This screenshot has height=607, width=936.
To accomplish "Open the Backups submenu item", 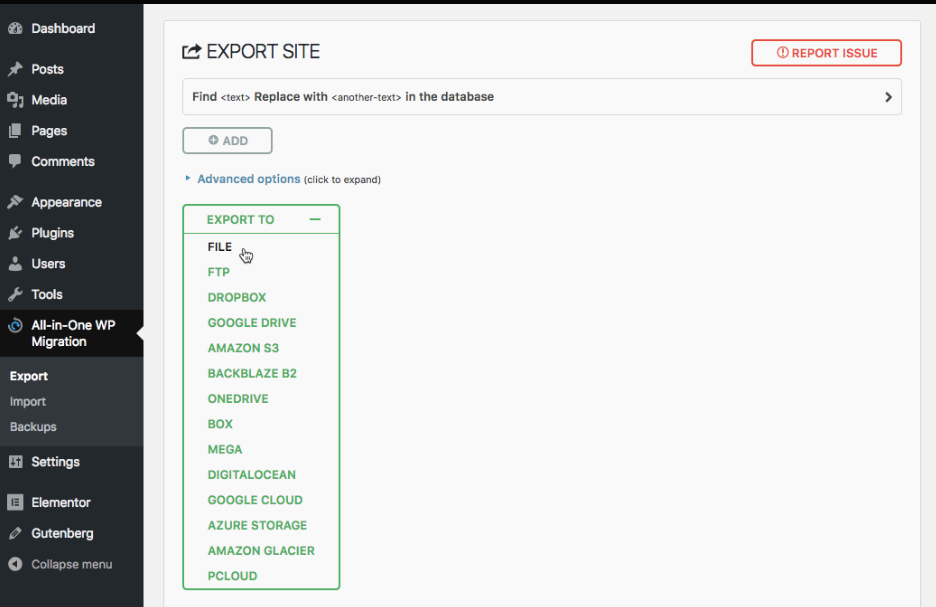I will (x=33, y=427).
